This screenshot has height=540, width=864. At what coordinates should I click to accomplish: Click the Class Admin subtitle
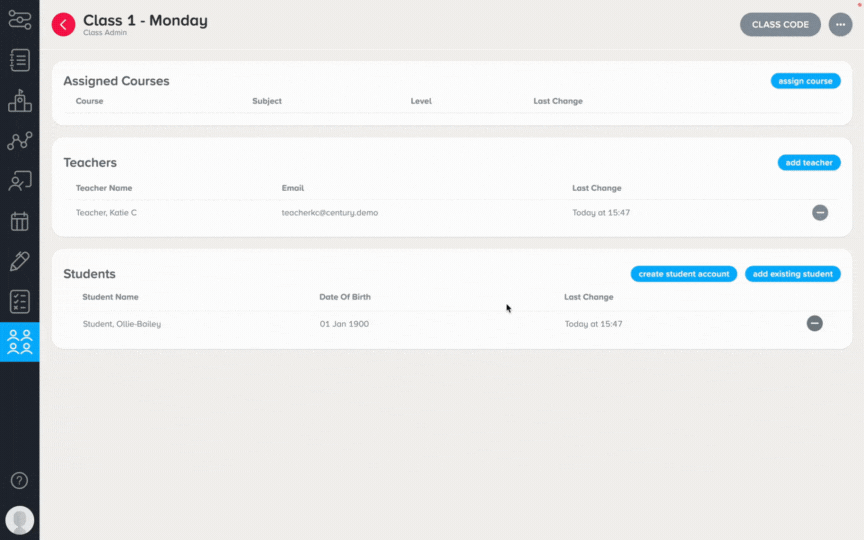[105, 33]
